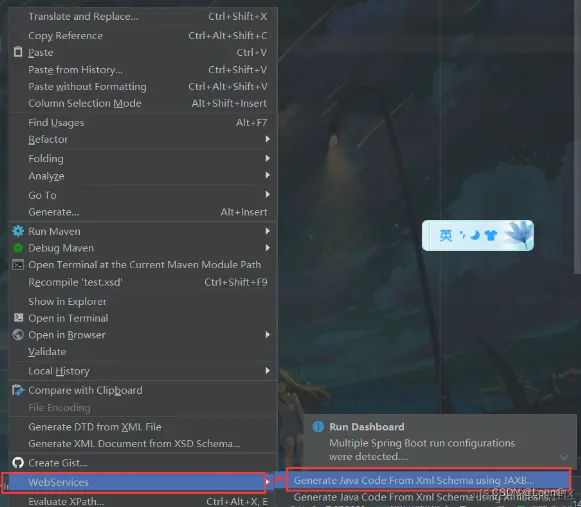Select Find Usages menu item
This screenshot has height=507, width=581.
(143, 122)
